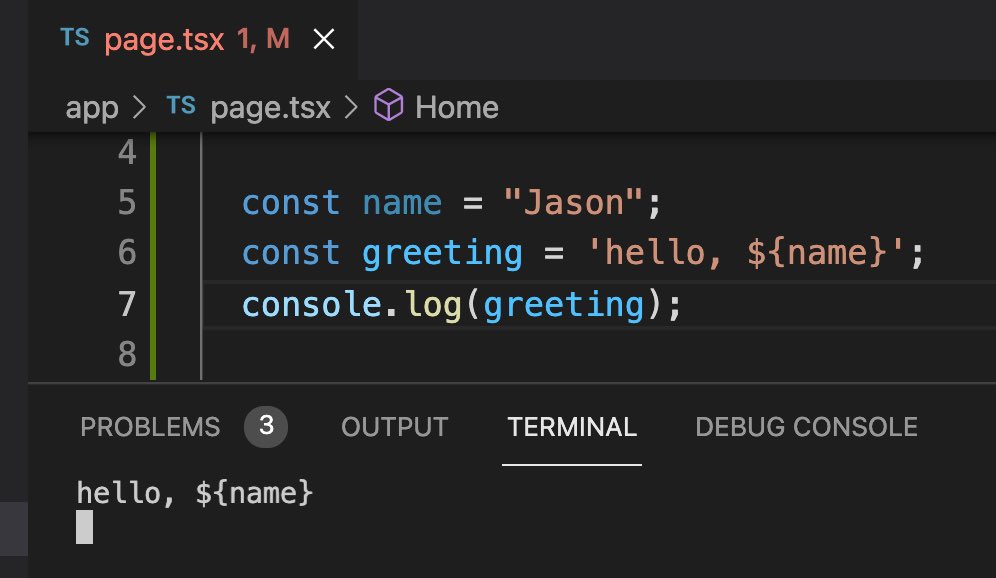Switch to the PROBLEMS panel tab

150,427
